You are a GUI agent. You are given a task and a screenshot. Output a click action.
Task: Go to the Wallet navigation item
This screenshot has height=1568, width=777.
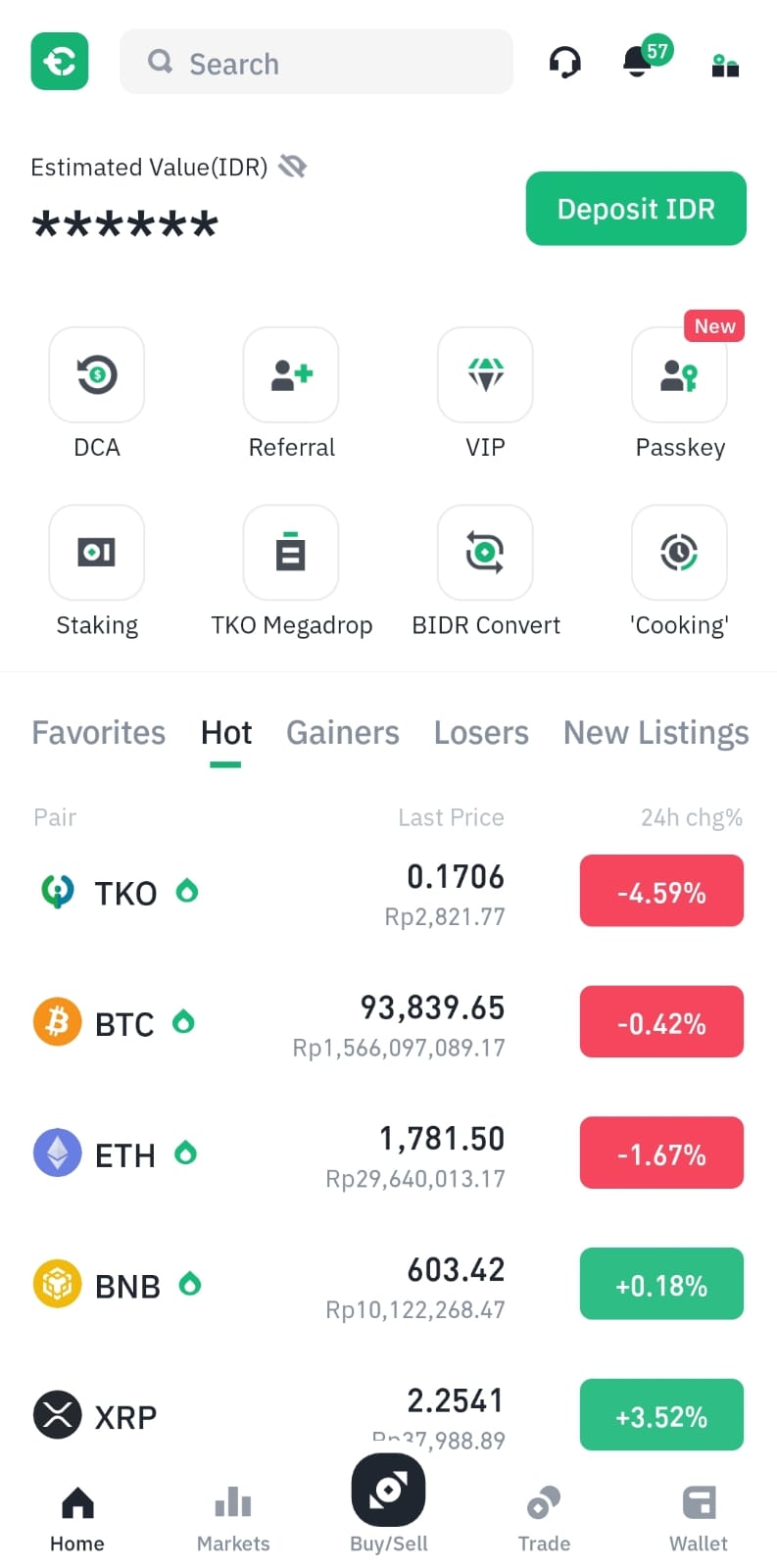tap(699, 1518)
